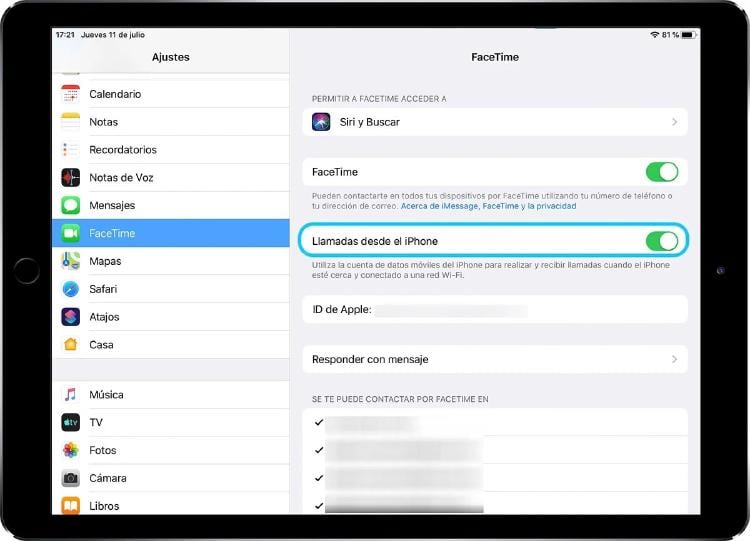Image resolution: width=750 pixels, height=541 pixels.
Task: Tap the battery status icon
Action: pos(688,35)
